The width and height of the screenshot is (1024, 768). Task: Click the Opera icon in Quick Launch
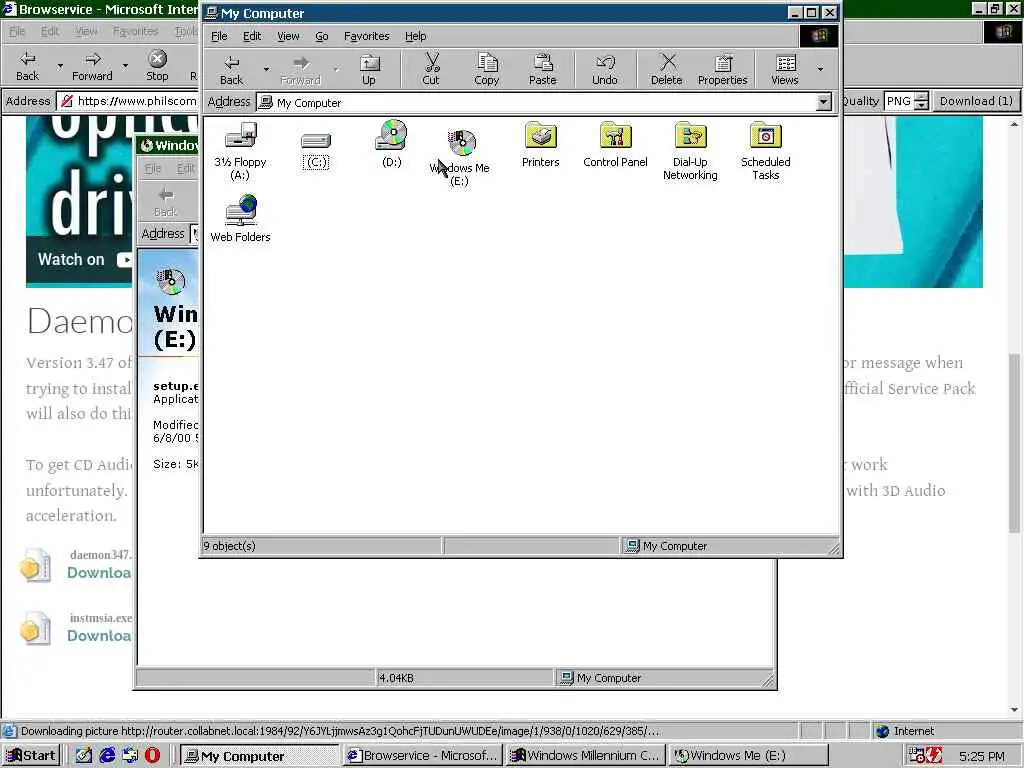tap(152, 756)
